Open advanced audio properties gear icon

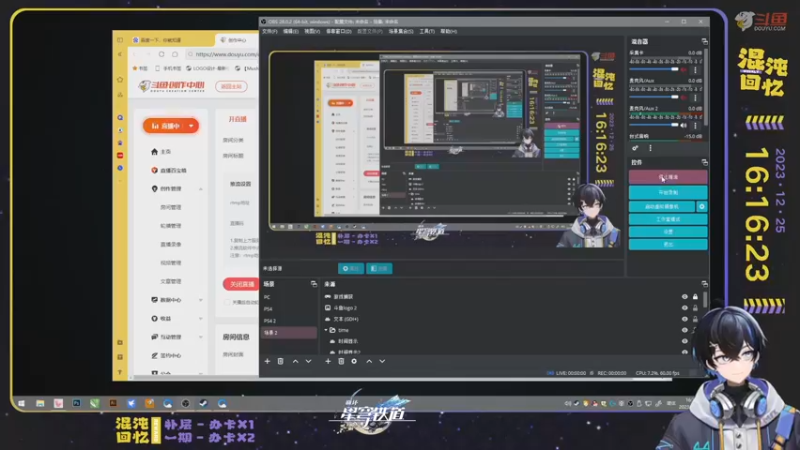click(x=635, y=148)
